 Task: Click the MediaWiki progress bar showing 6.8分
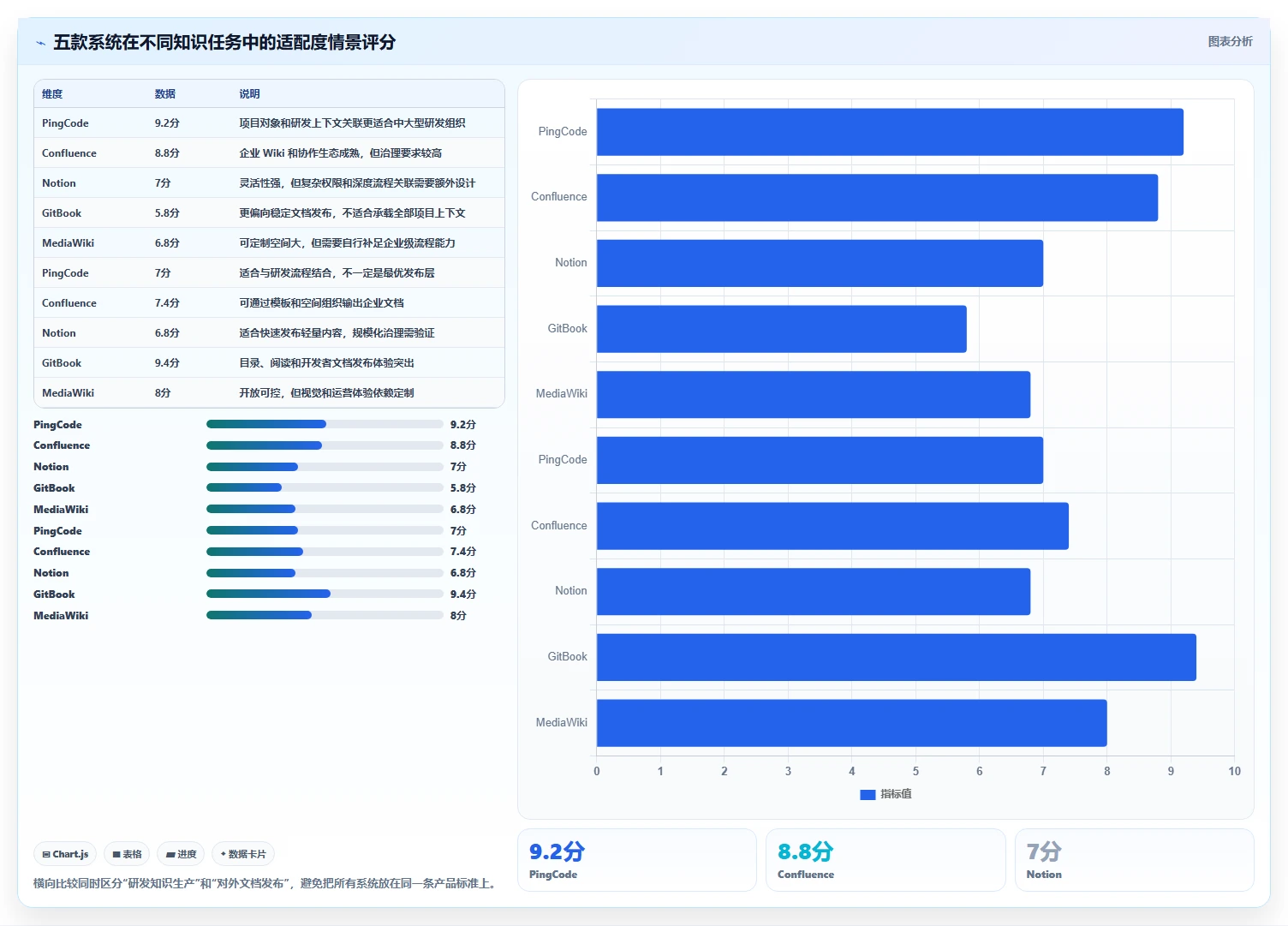click(x=325, y=510)
